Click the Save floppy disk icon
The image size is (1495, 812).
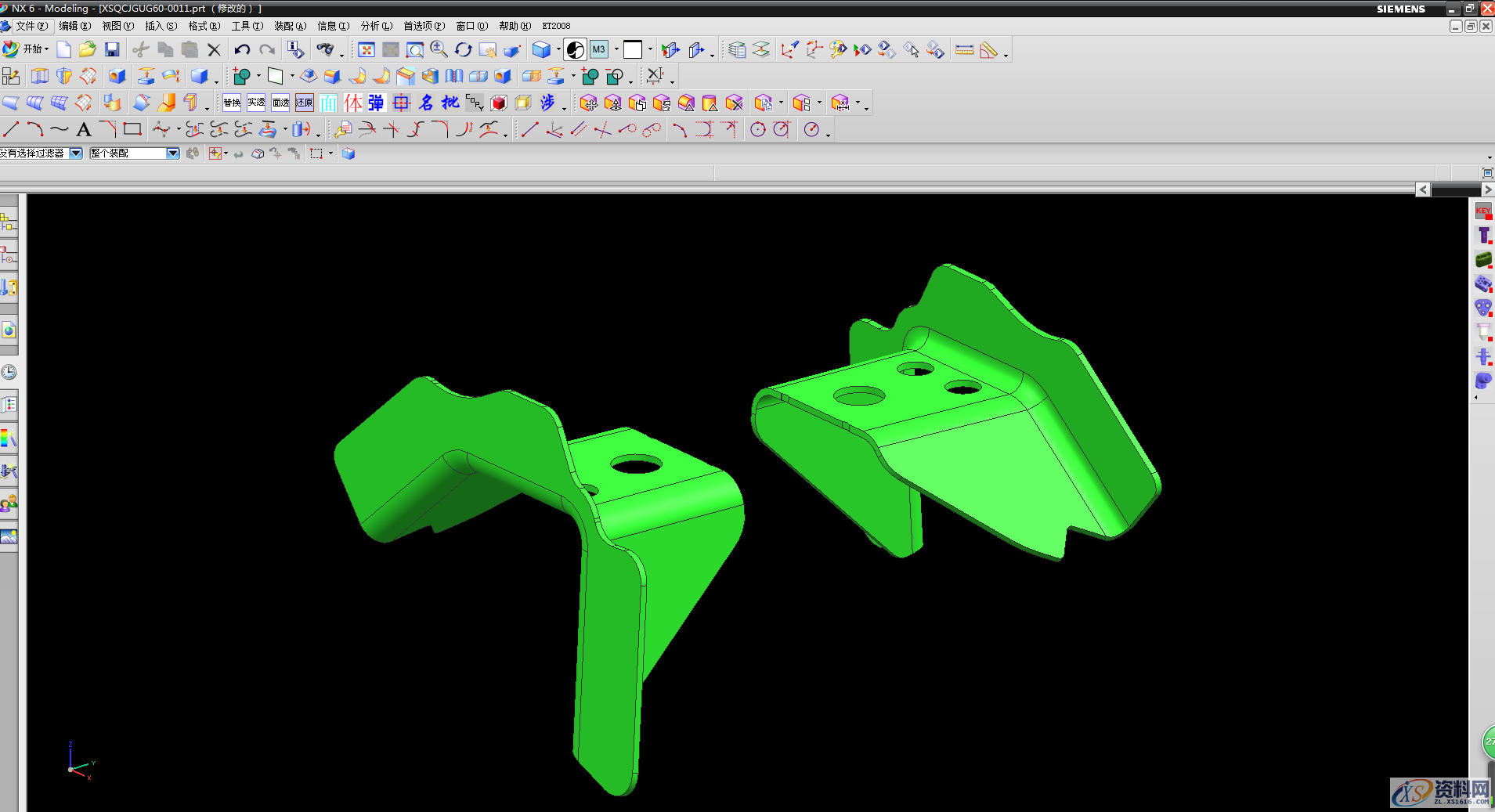coord(112,50)
